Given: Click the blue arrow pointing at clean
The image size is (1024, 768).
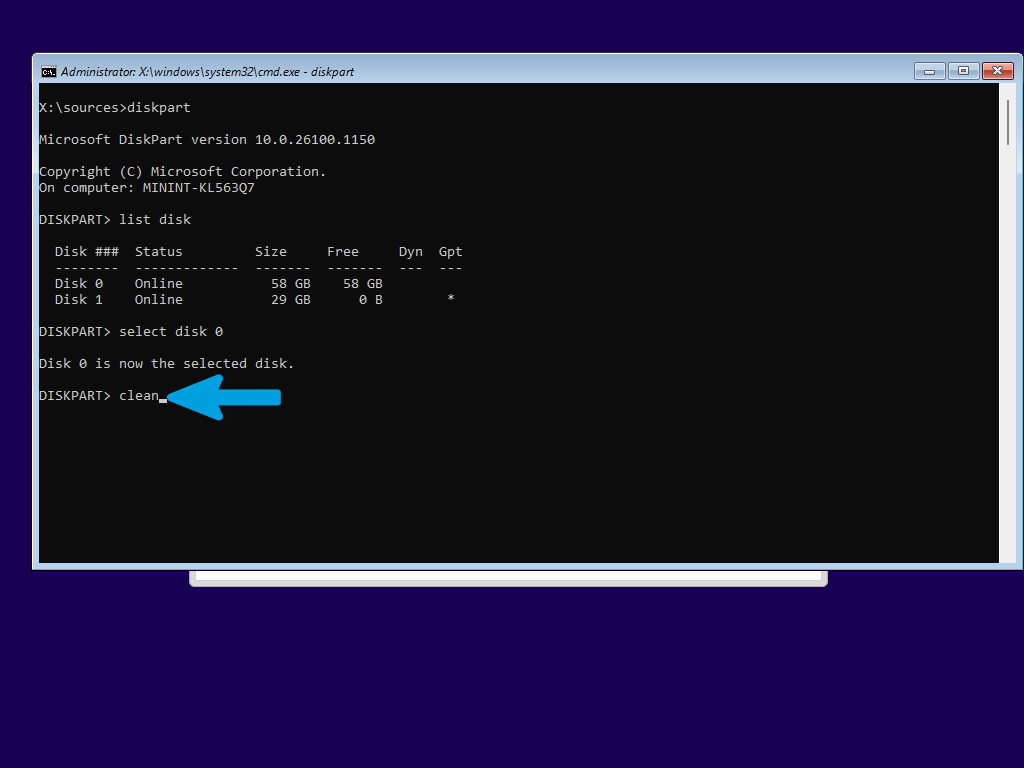Looking at the screenshot, I should pos(224,397).
